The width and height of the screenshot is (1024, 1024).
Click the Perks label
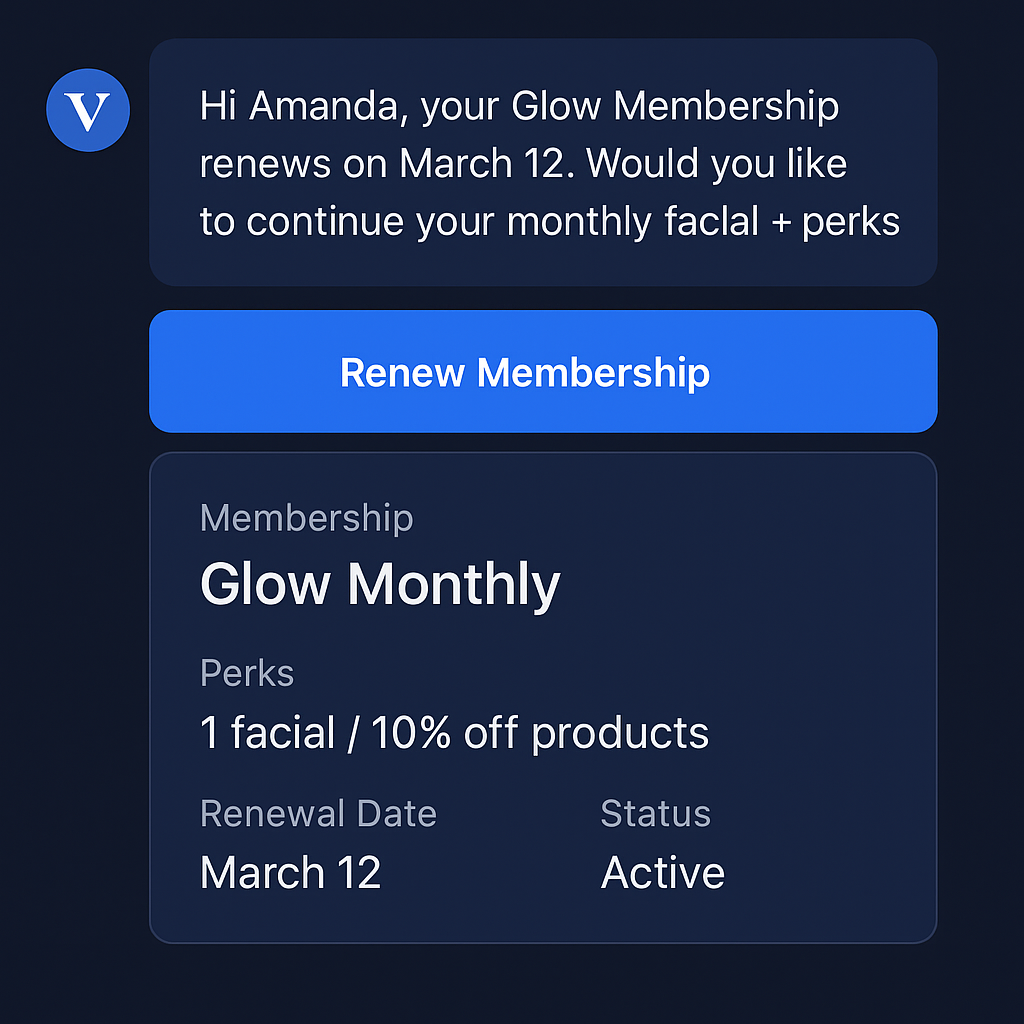tap(247, 673)
